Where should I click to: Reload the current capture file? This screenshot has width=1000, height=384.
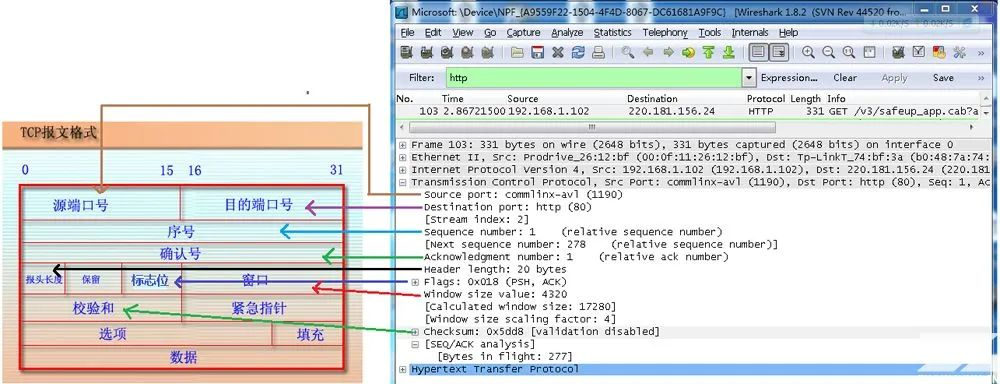tap(578, 53)
